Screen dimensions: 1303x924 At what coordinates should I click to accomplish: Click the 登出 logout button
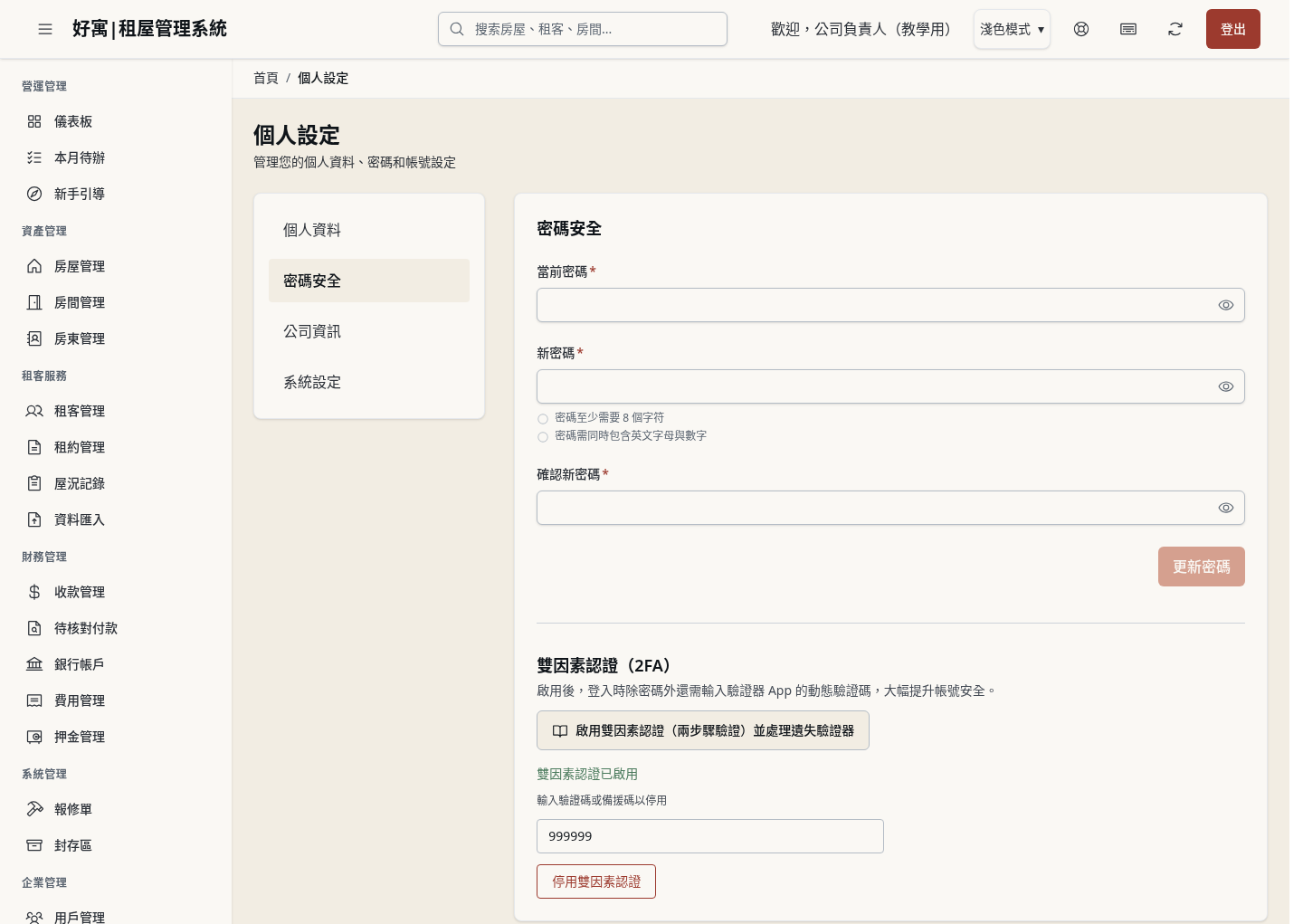click(x=1233, y=29)
